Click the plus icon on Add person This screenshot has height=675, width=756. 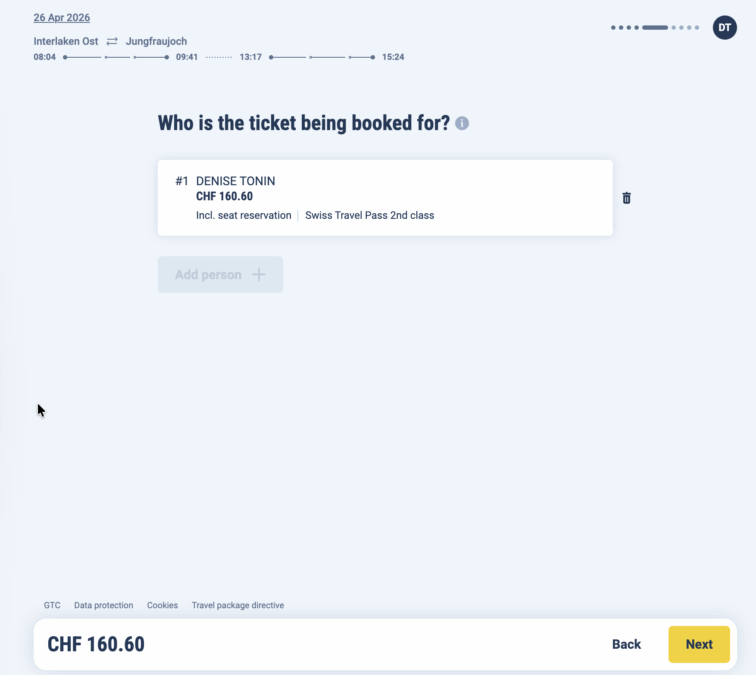pos(259,275)
